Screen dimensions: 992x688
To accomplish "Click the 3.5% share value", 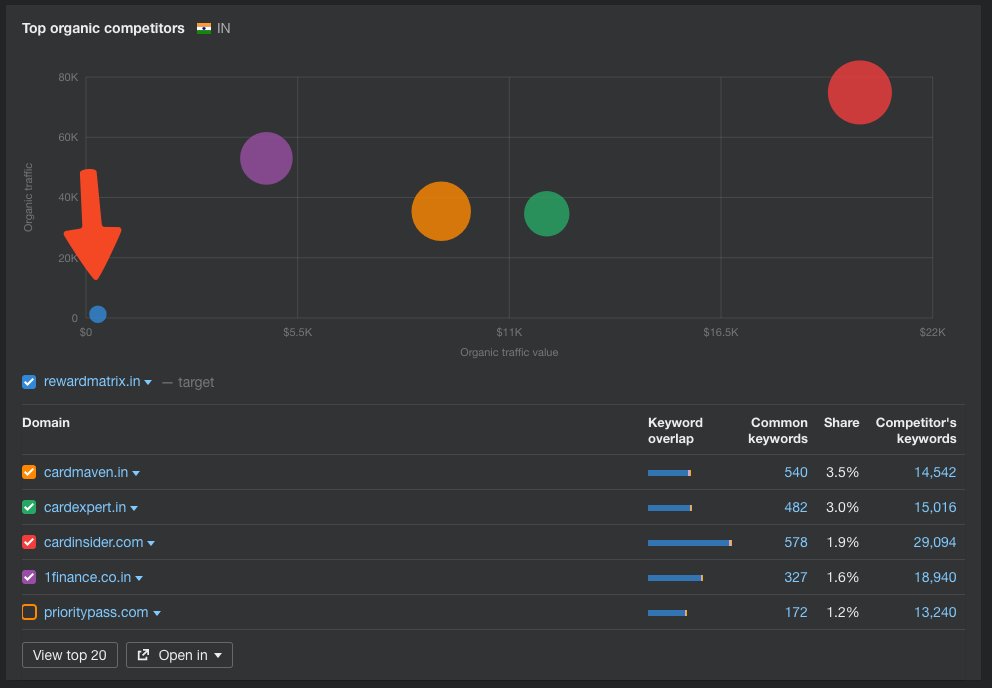I will click(x=842, y=472).
